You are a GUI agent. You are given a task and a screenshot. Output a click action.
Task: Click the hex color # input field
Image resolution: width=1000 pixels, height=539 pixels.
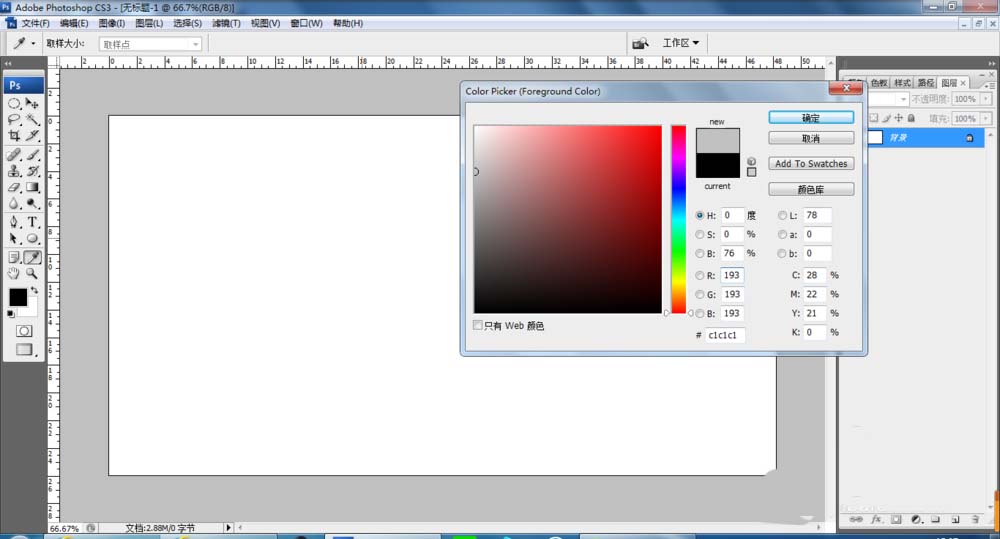(x=725, y=336)
